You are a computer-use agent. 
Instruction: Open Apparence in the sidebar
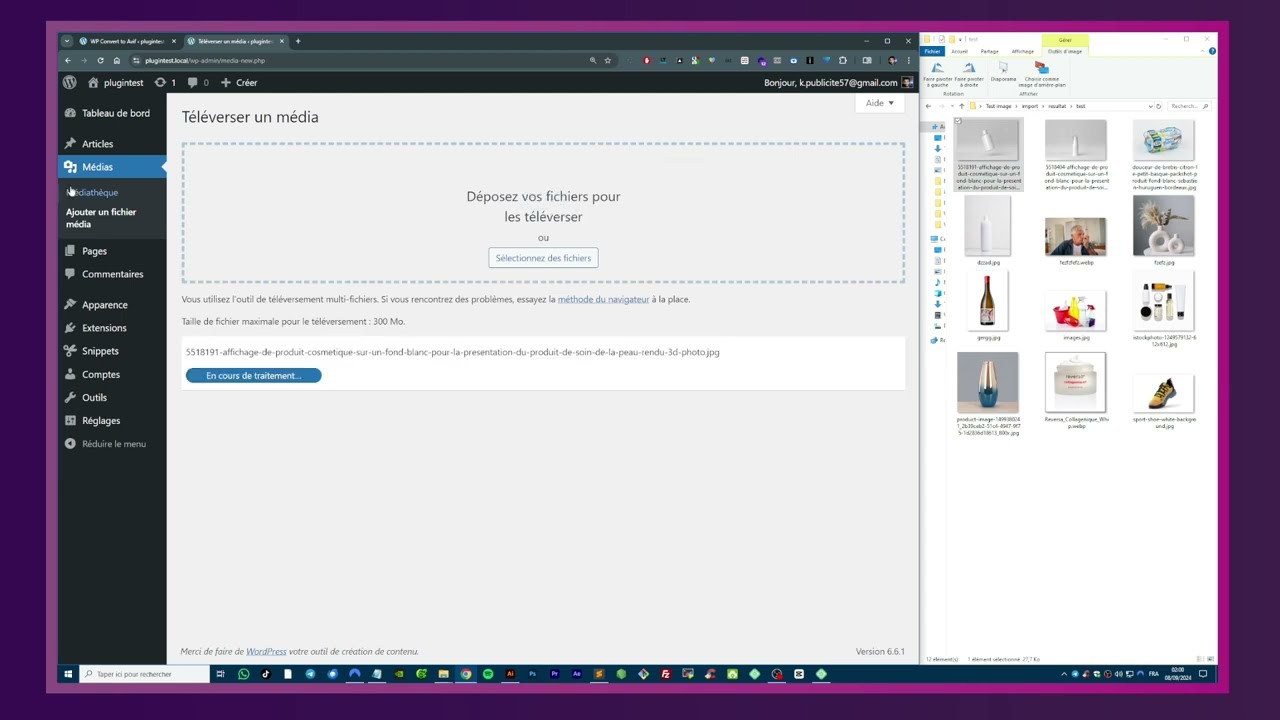click(112, 305)
